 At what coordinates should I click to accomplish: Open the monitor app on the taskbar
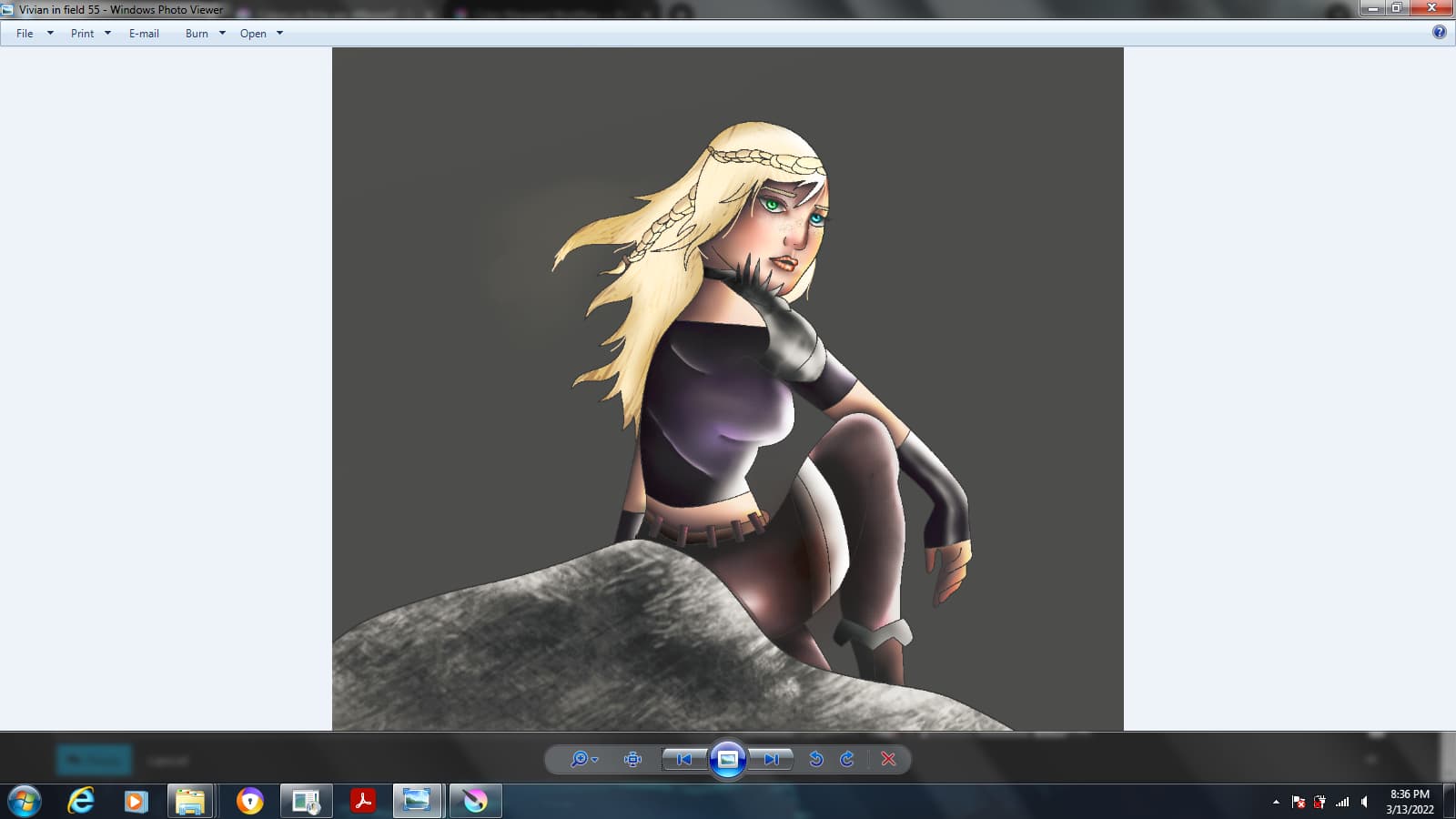(306, 801)
